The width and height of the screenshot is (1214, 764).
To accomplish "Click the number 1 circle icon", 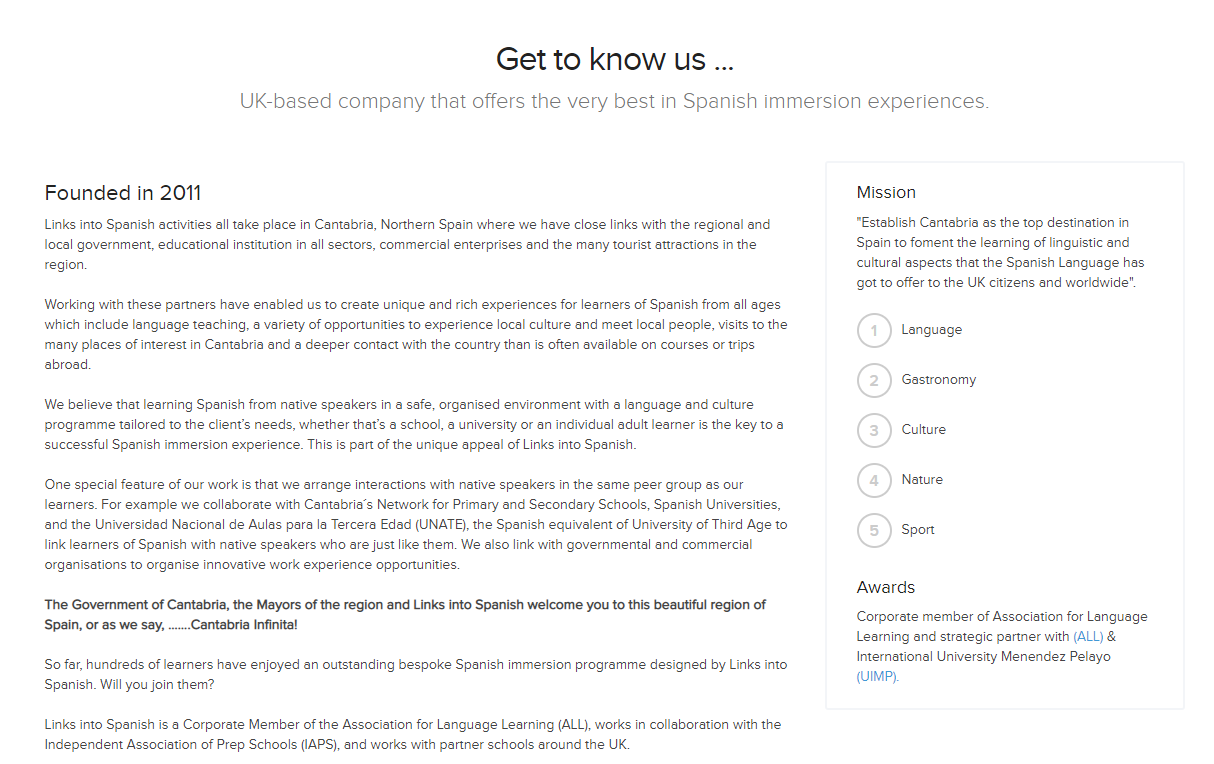I will (874, 330).
